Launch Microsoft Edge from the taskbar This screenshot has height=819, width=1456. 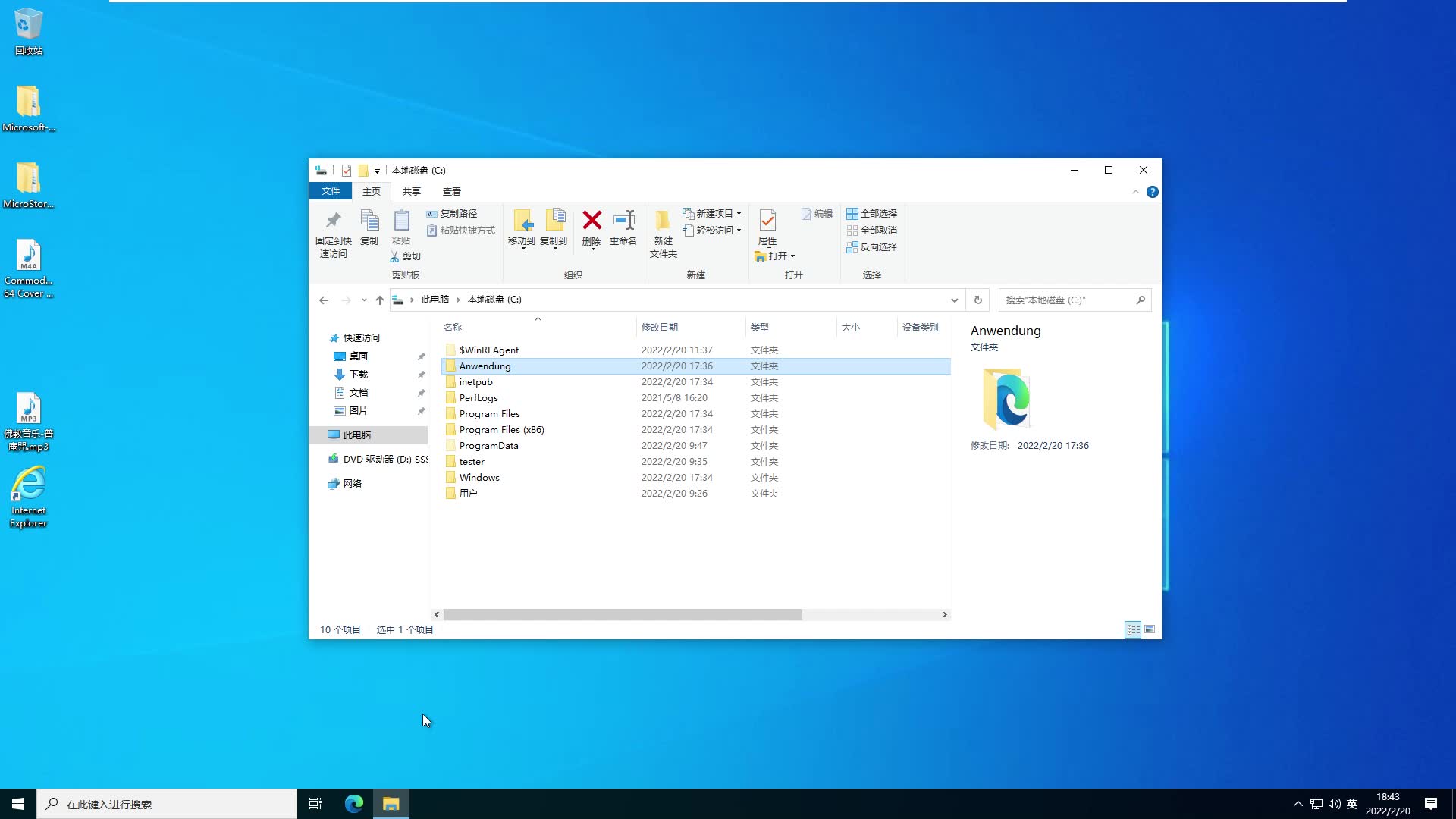tap(353, 803)
